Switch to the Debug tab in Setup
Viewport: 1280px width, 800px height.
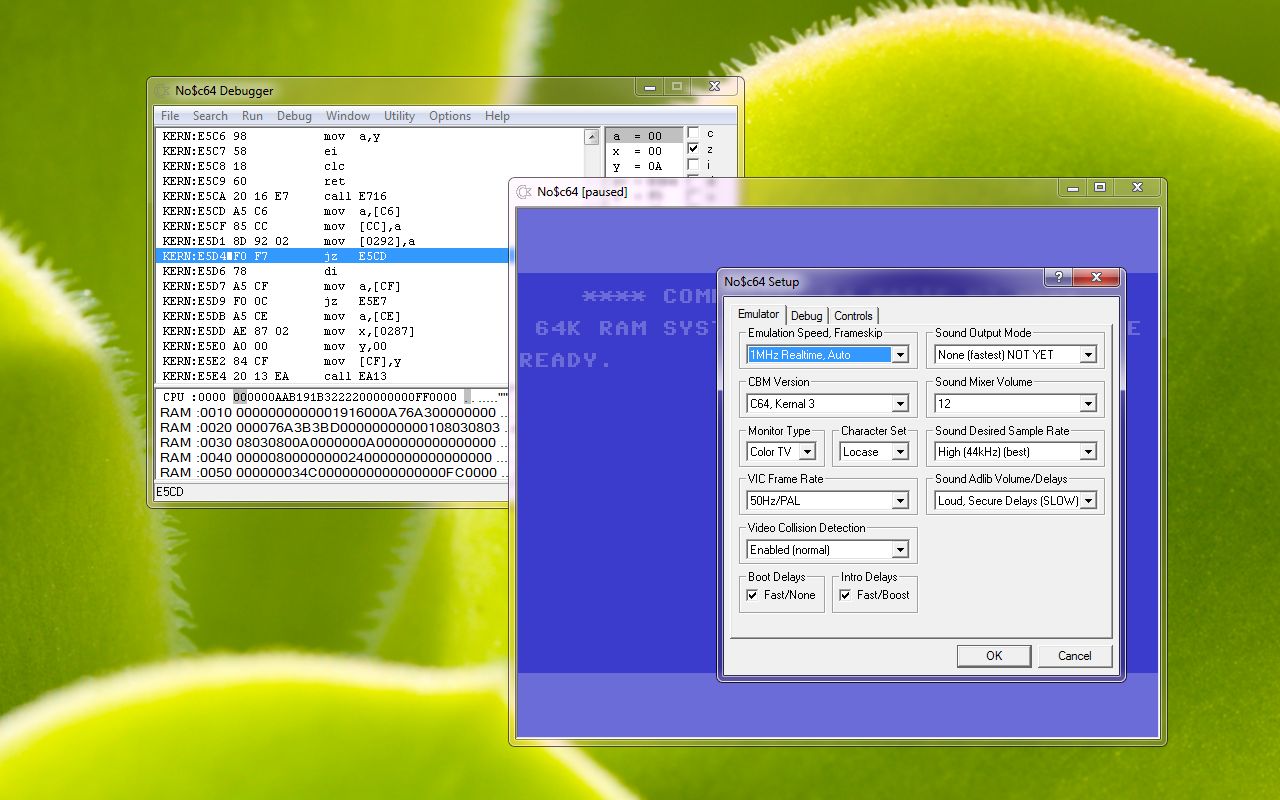point(806,316)
